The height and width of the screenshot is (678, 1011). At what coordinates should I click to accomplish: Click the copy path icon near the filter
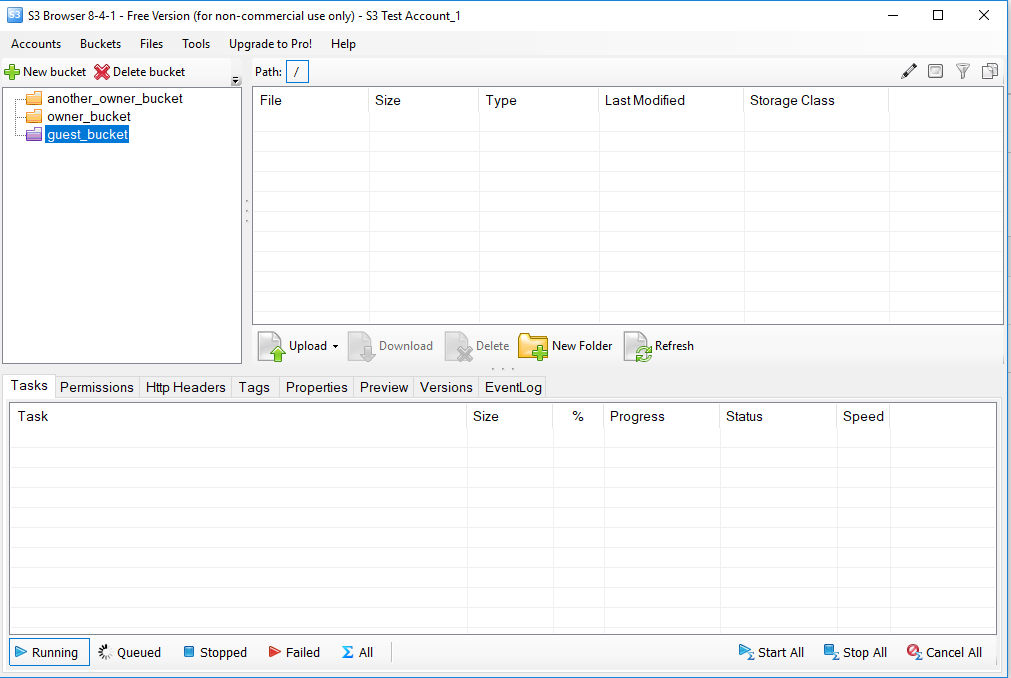click(989, 71)
